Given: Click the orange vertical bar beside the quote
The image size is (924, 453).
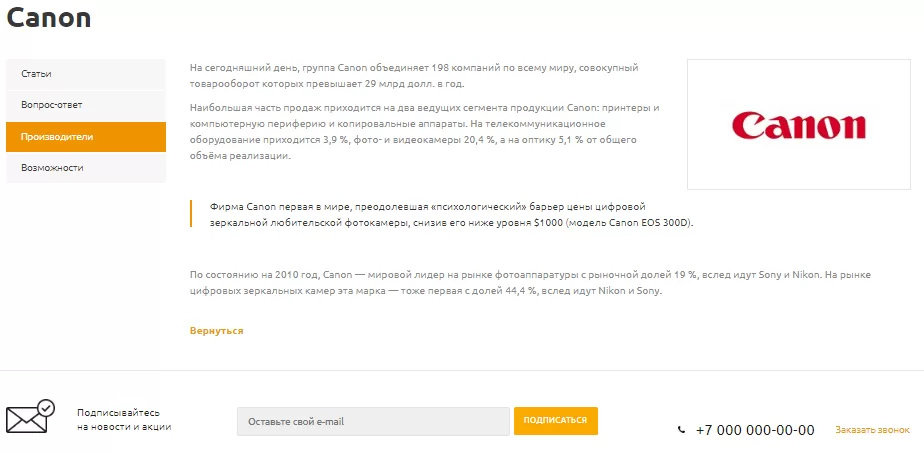Looking at the screenshot, I should tap(191, 214).
